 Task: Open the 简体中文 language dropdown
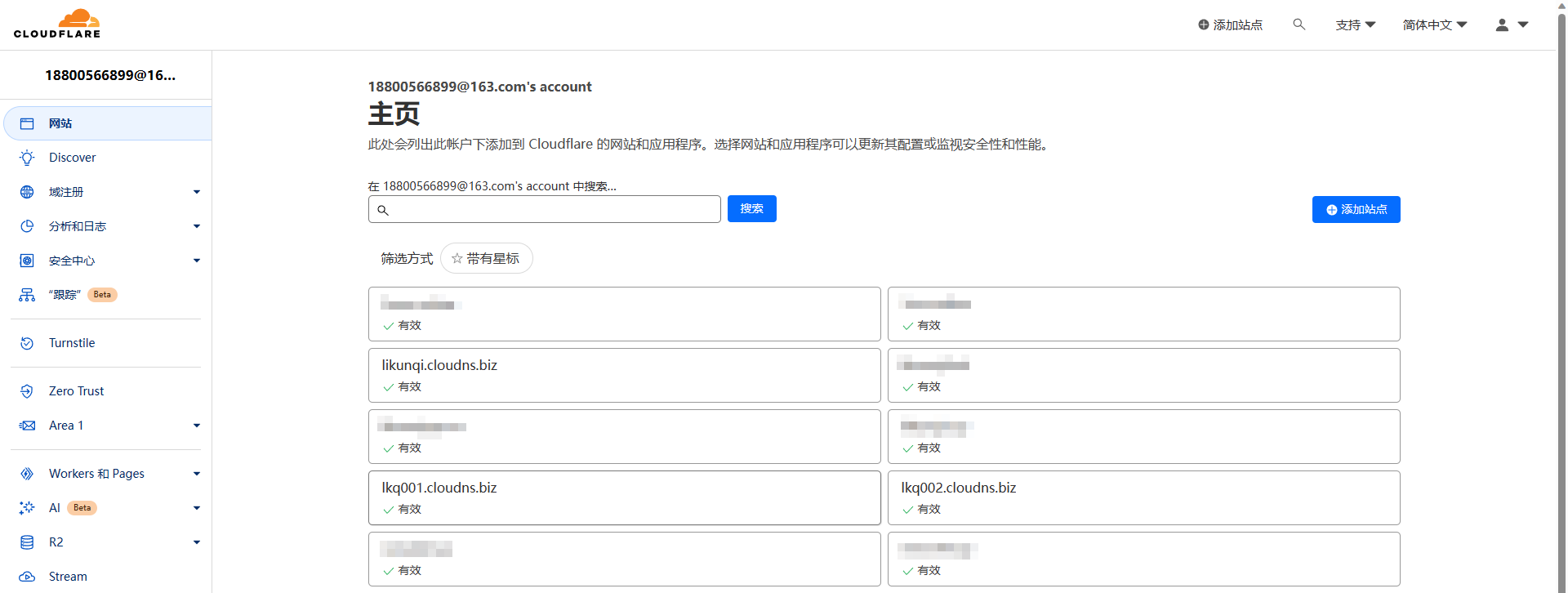tap(1434, 25)
